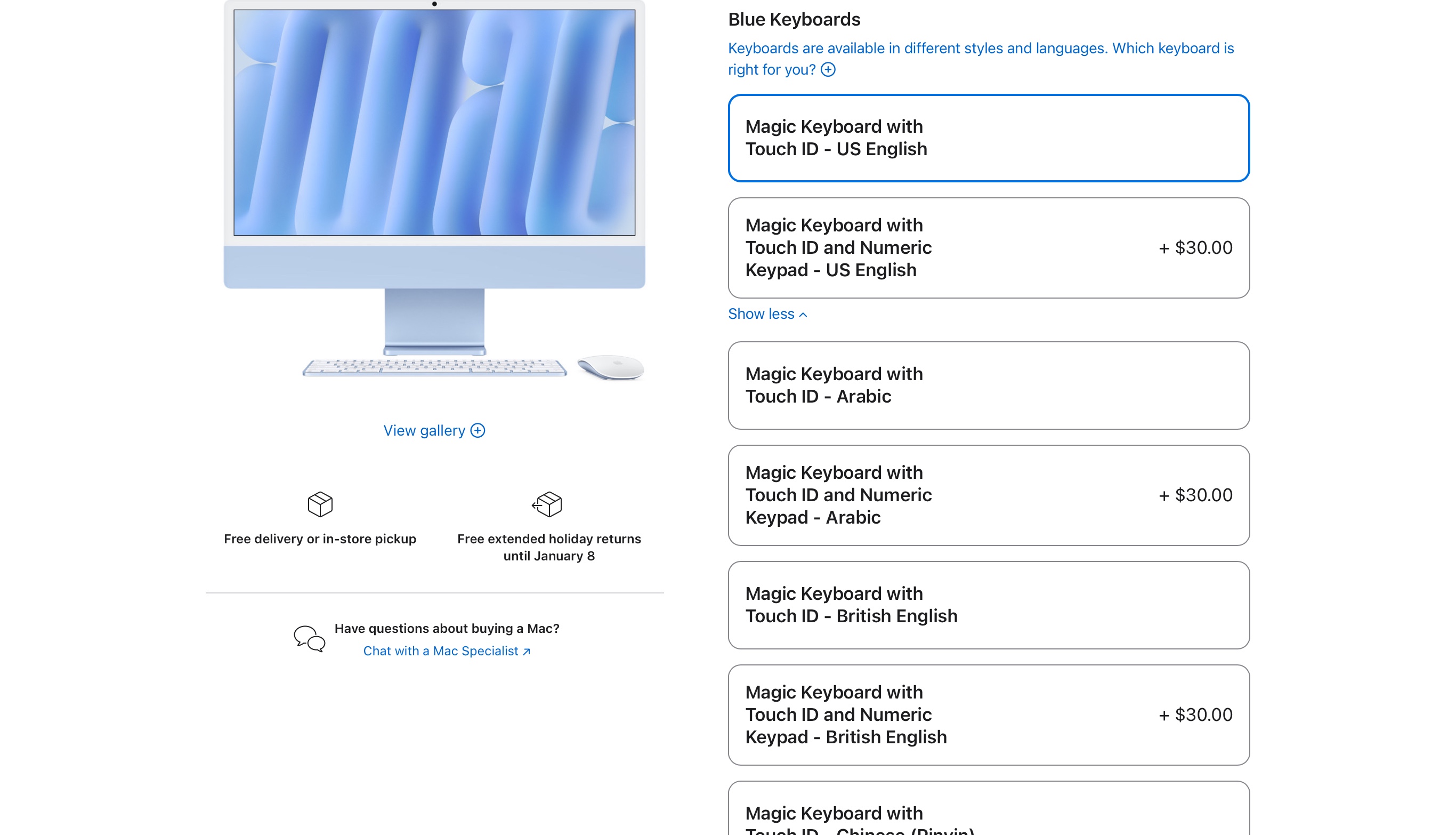Collapse keyboard list with Show less
The image size is (1456, 835).
(x=761, y=314)
